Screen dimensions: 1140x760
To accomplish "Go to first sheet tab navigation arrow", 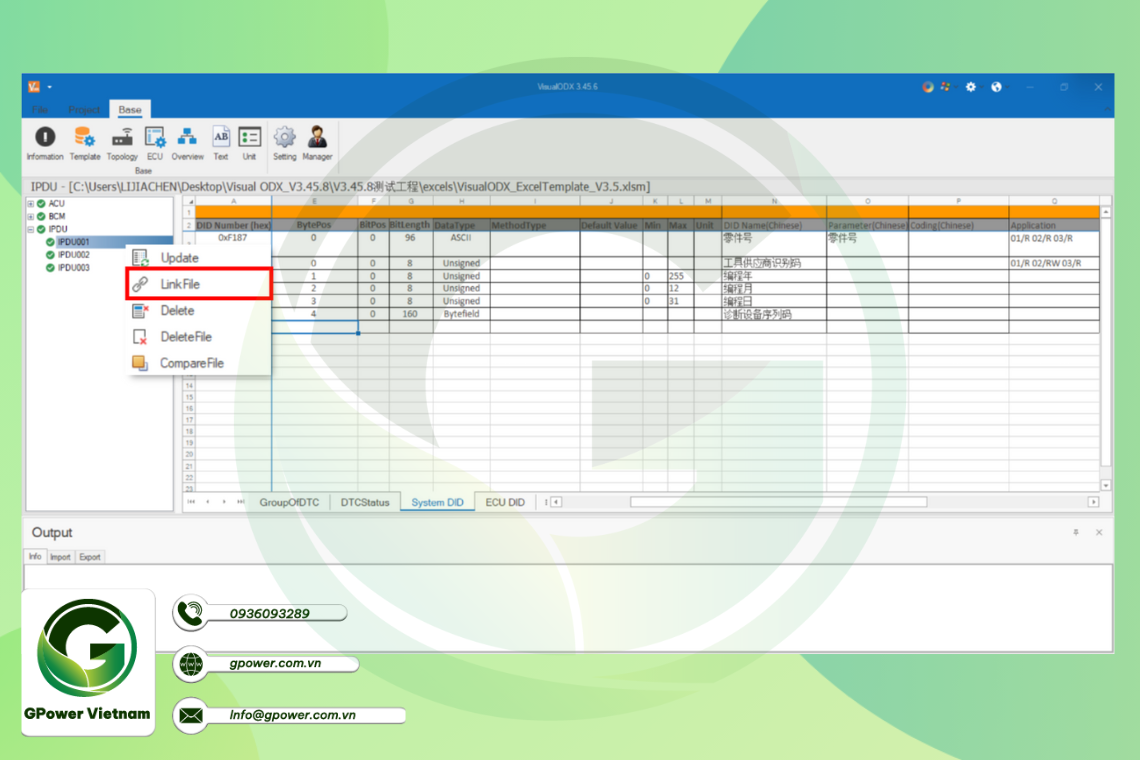I will (x=191, y=502).
